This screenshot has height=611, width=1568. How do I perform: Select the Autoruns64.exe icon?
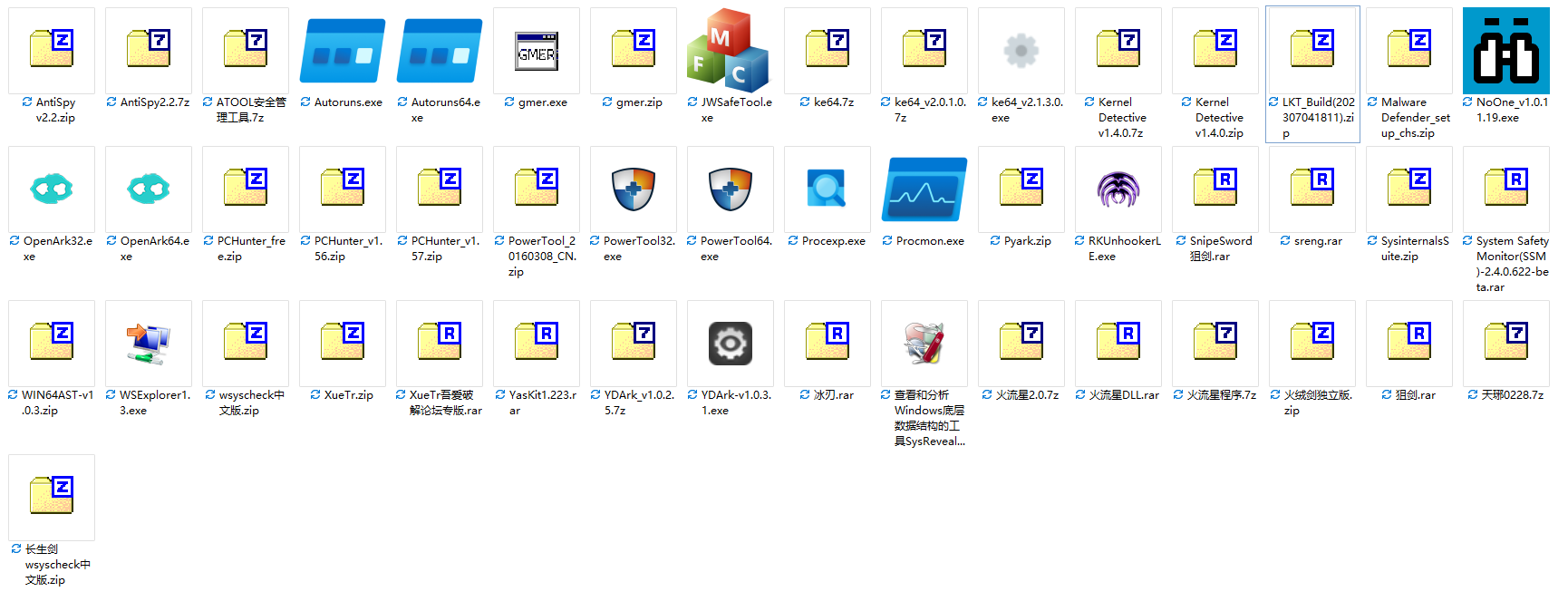[x=440, y=51]
